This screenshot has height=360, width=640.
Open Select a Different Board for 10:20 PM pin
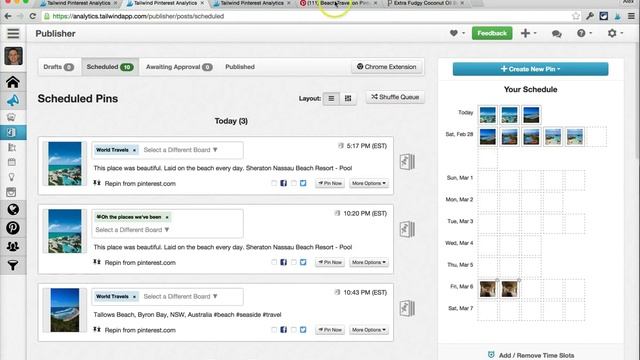132,230
